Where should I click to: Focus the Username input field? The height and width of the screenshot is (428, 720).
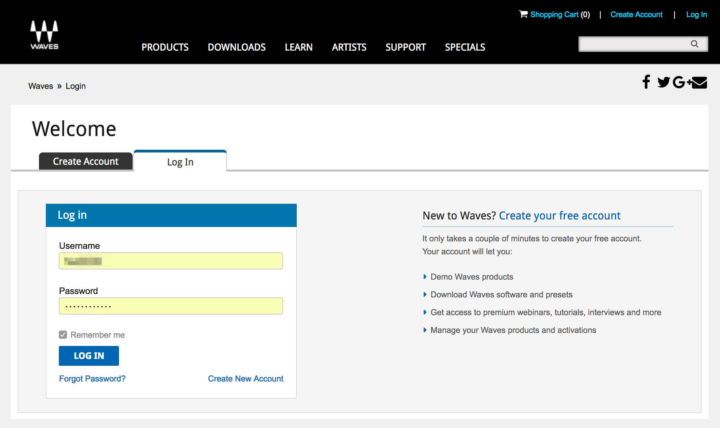[x=170, y=261]
